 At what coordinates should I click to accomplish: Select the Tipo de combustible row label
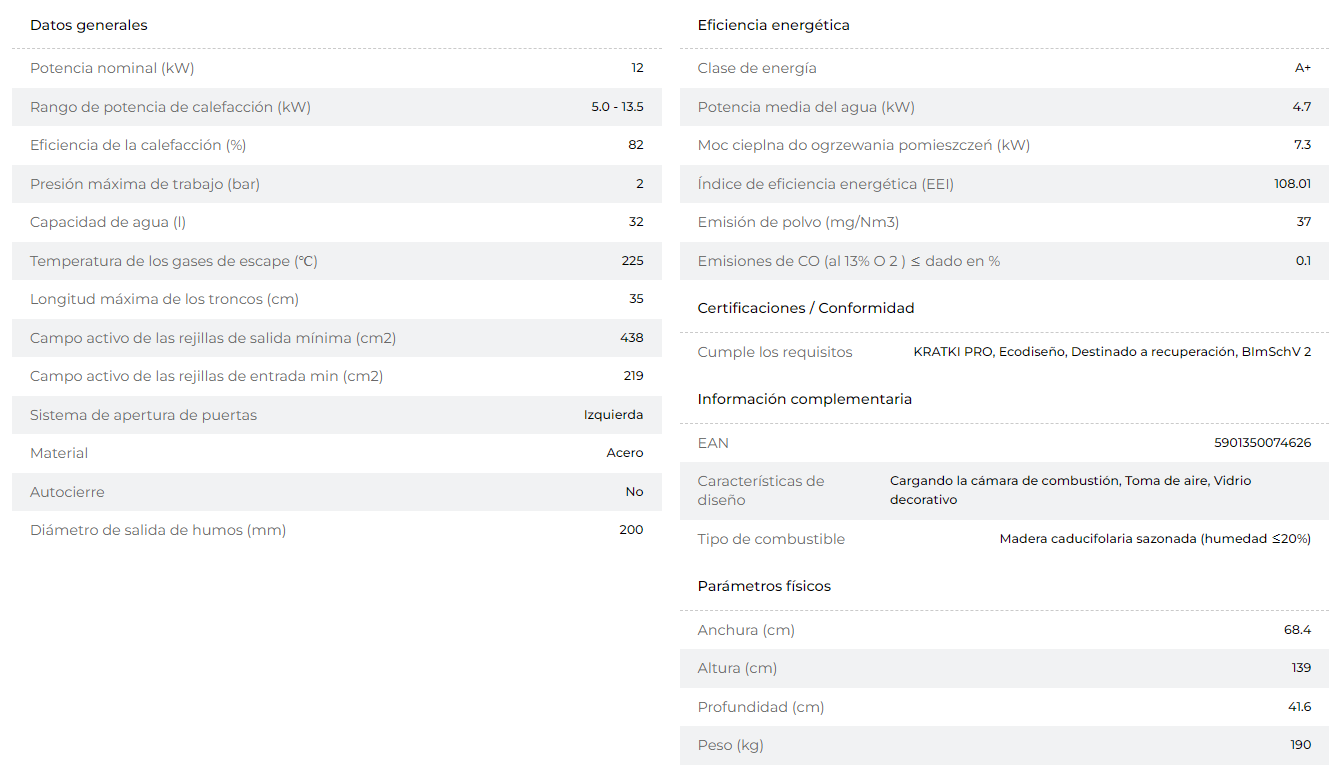click(771, 539)
